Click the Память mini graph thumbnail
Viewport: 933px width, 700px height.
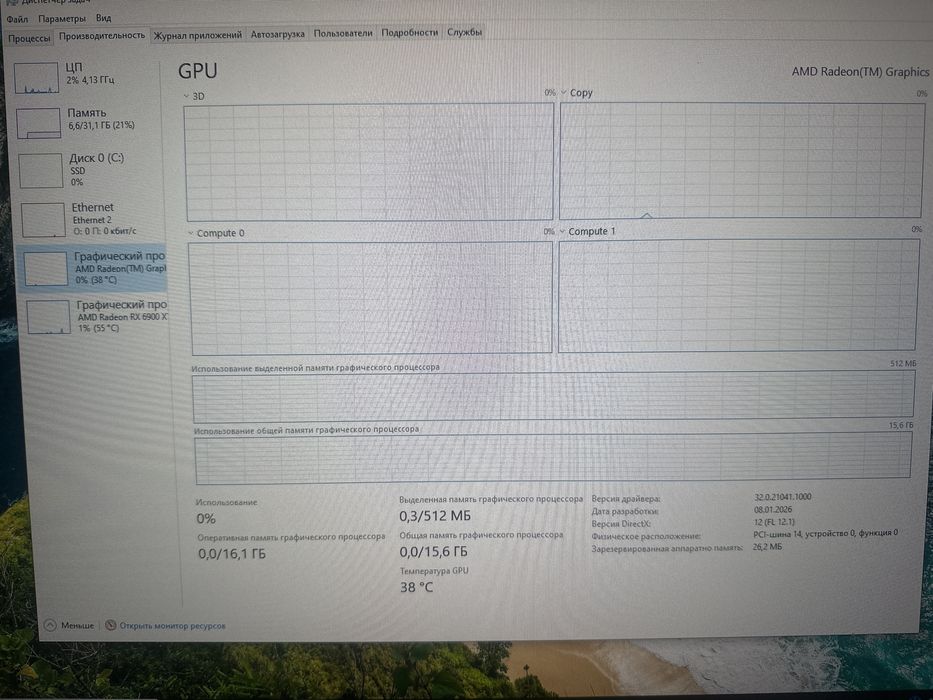click(x=39, y=123)
